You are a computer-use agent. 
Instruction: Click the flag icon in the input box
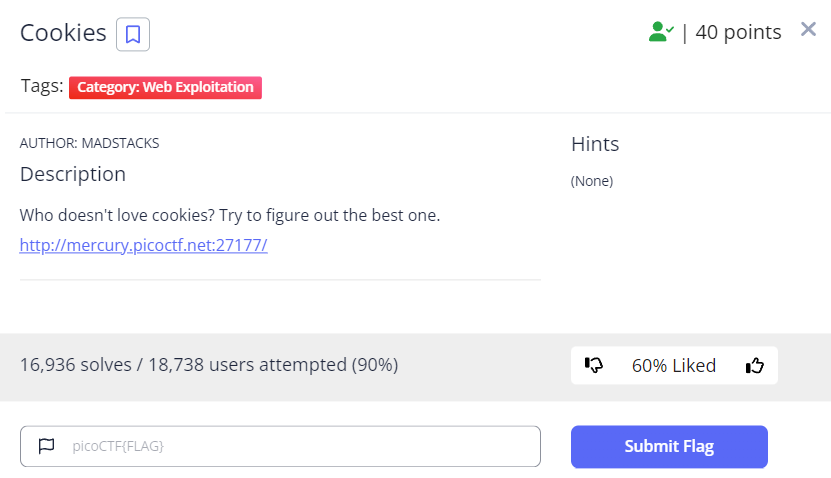tap(46, 446)
